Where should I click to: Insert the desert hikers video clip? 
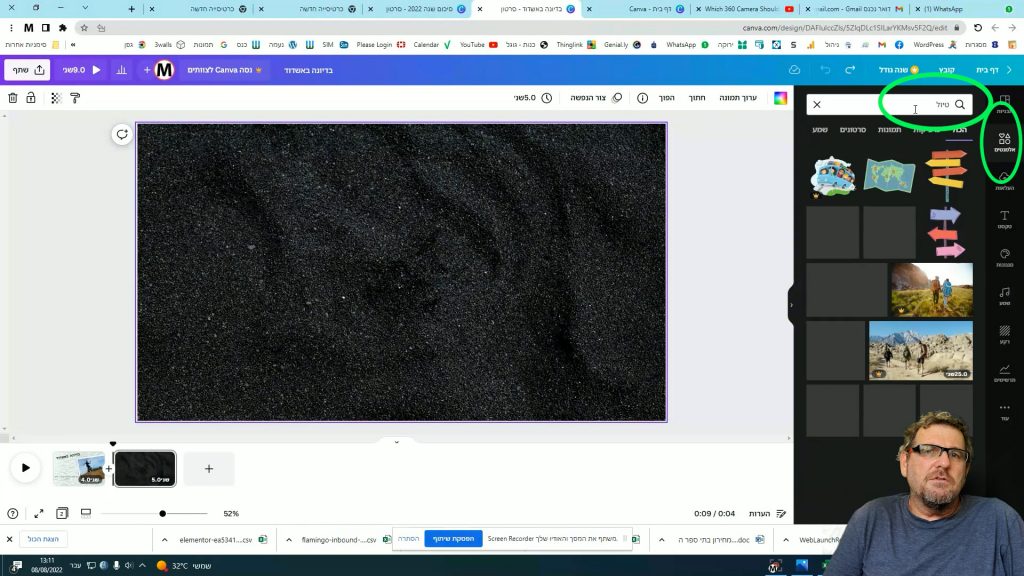click(921, 350)
